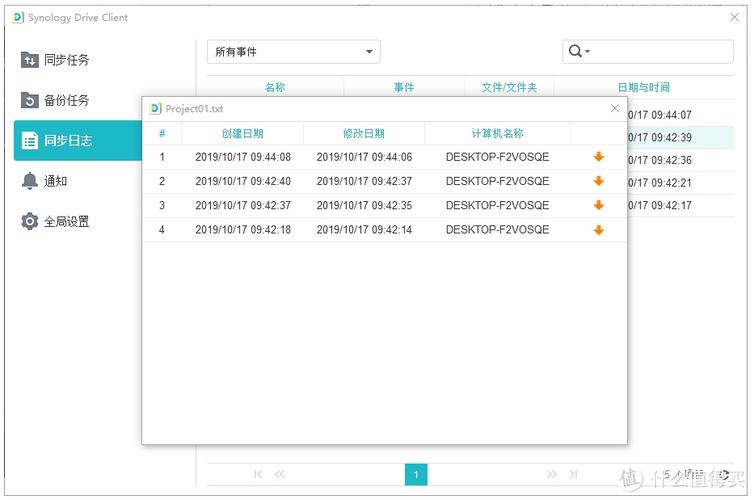Open 全局设置 global settings
754x500 pixels.
coord(66,221)
